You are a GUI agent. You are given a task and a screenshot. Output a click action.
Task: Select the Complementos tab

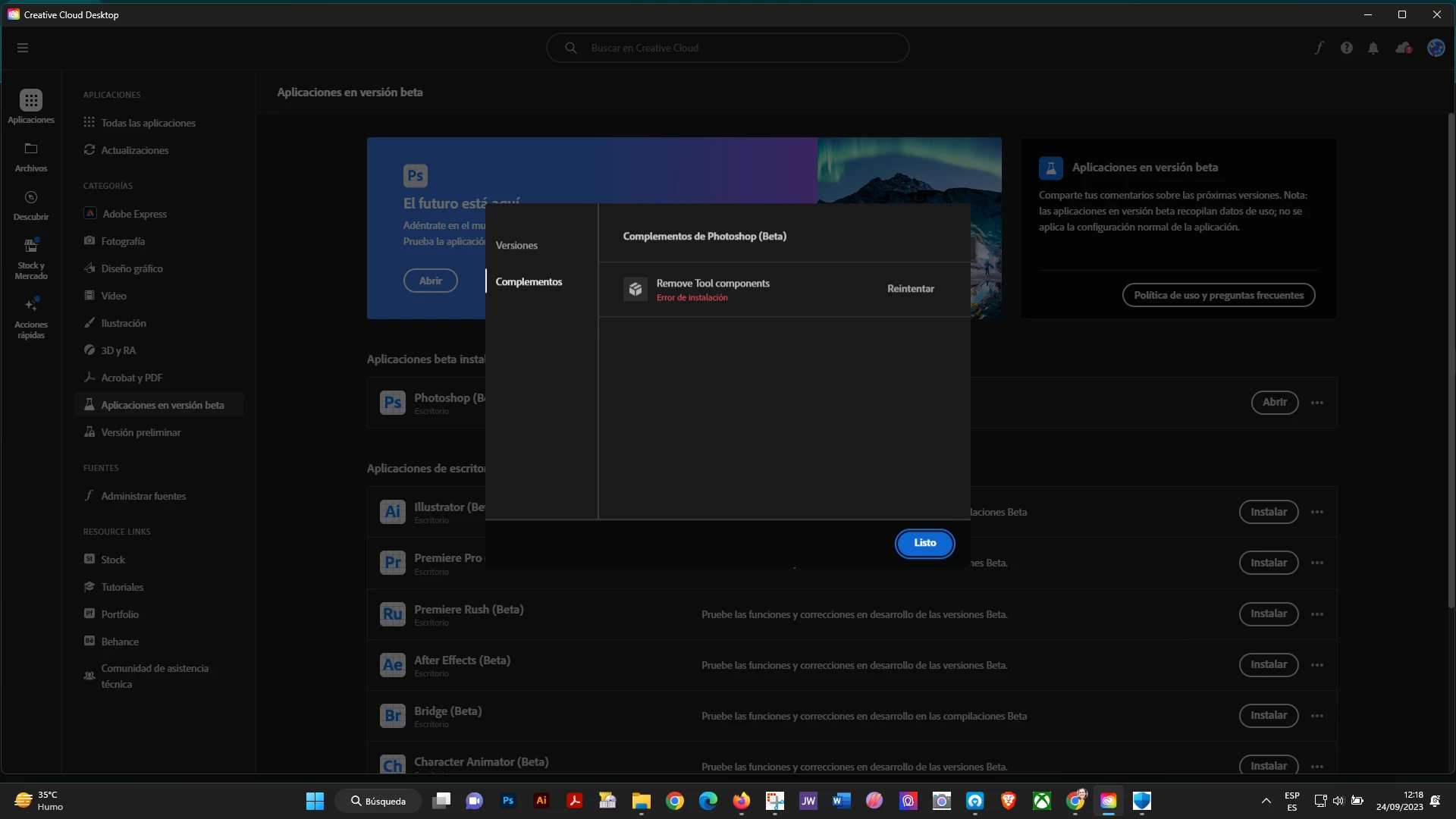(529, 281)
